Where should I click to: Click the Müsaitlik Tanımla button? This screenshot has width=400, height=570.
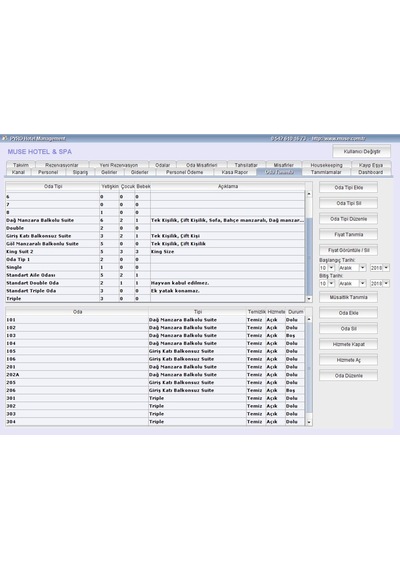[x=348, y=297]
